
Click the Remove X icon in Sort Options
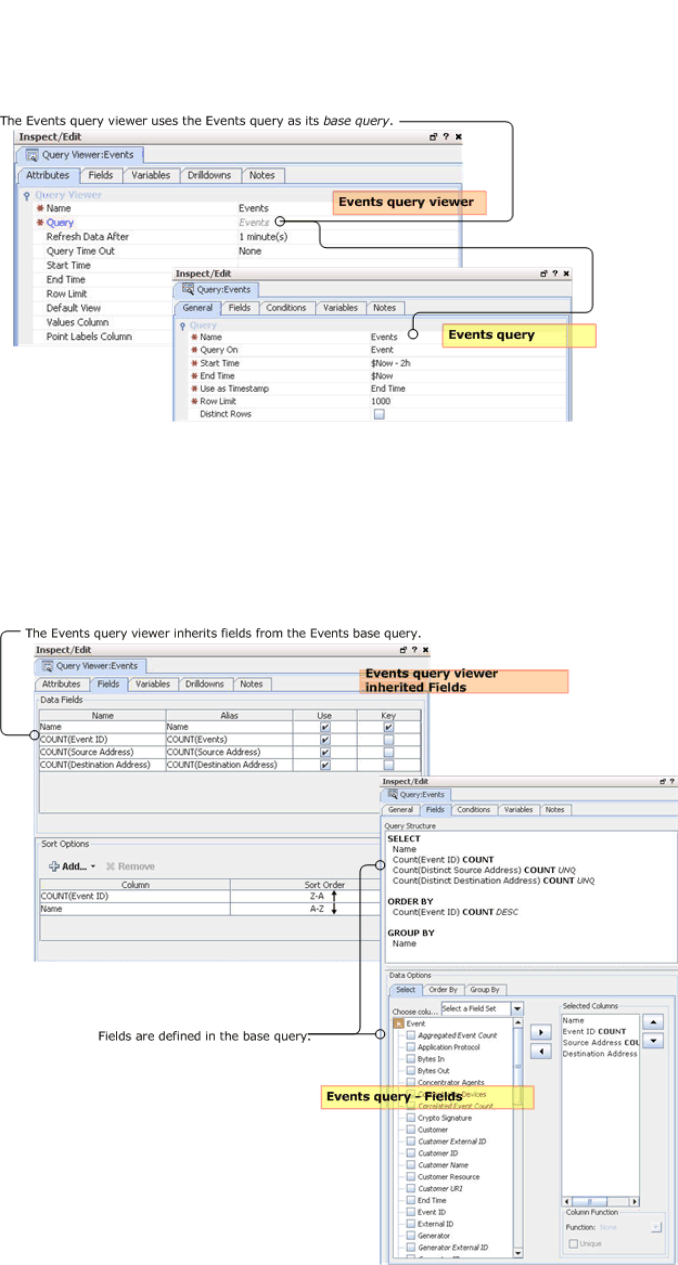(x=110, y=866)
